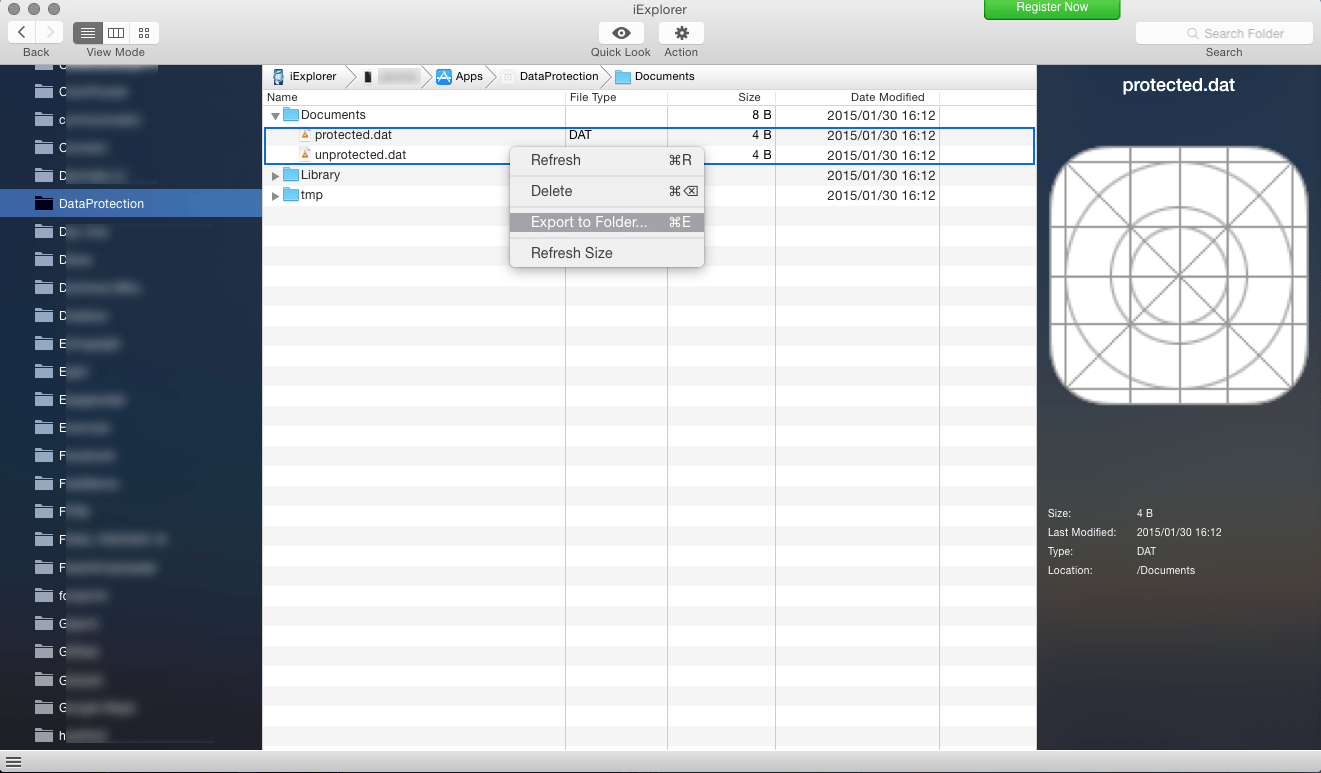Click the date modified of tmp row
Viewport: 1321px width, 773px height.
(881, 195)
